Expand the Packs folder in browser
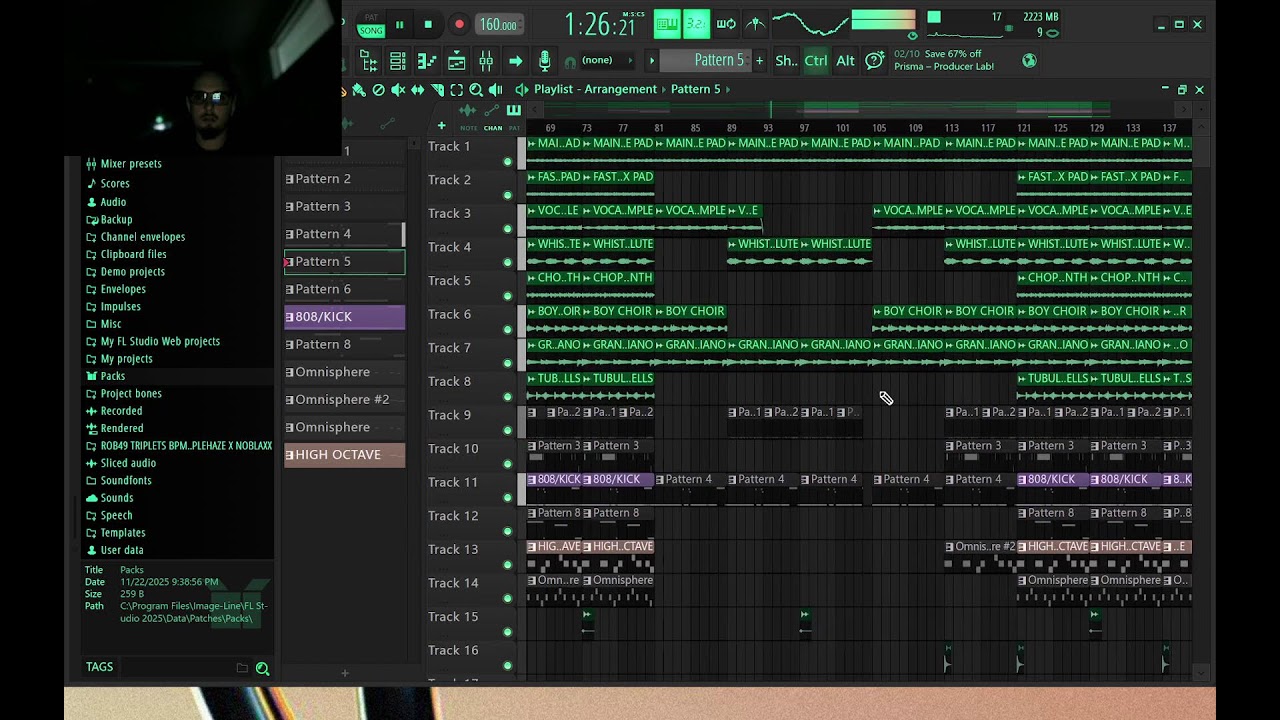The height and width of the screenshot is (720, 1280). click(105, 376)
